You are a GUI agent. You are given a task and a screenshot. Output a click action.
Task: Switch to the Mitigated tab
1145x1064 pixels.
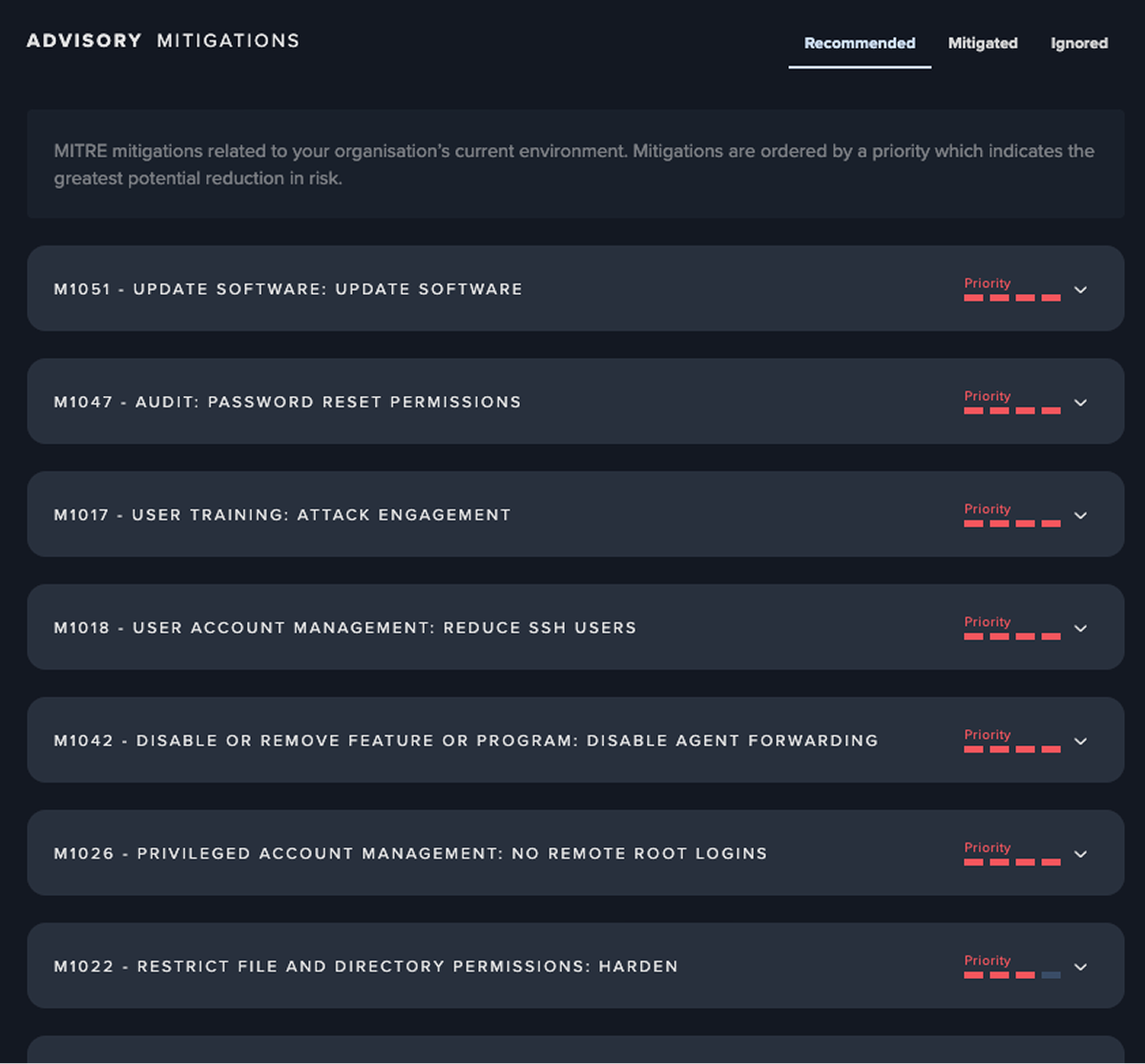pyautogui.click(x=982, y=43)
